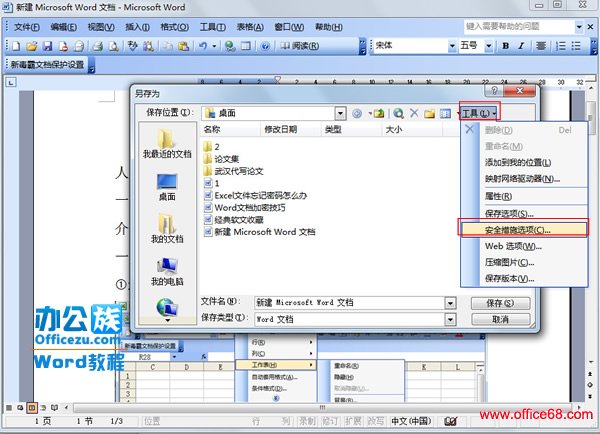Choose 保存选项(S)... menu entry

(x=524, y=214)
